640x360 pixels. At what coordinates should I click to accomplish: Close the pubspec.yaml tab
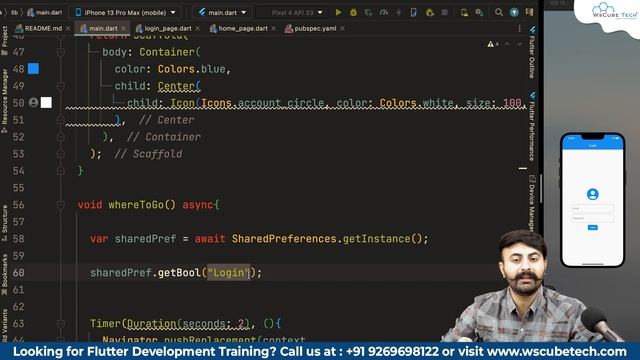[x=342, y=28]
